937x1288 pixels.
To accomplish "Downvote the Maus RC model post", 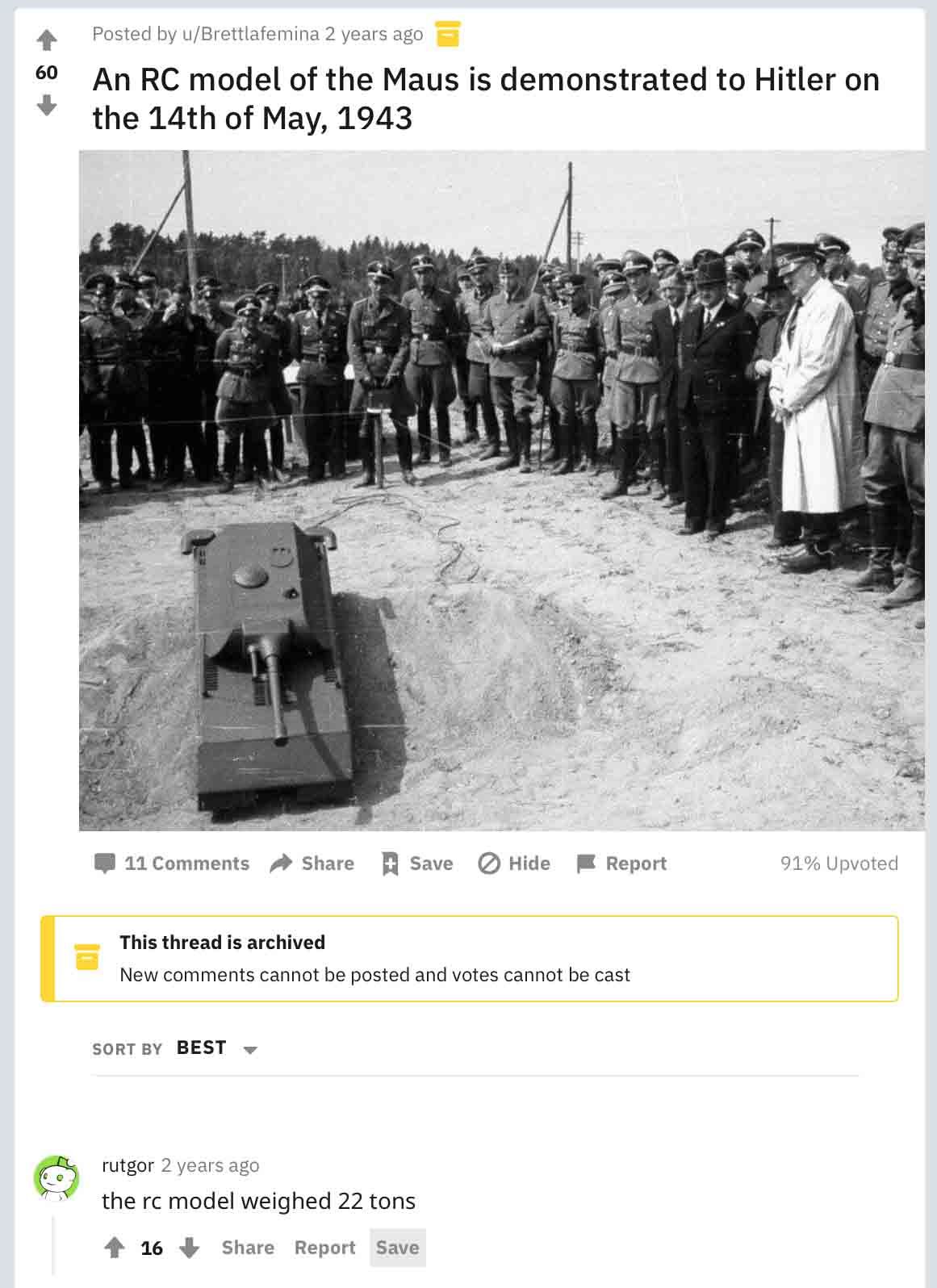I will coord(47,105).
